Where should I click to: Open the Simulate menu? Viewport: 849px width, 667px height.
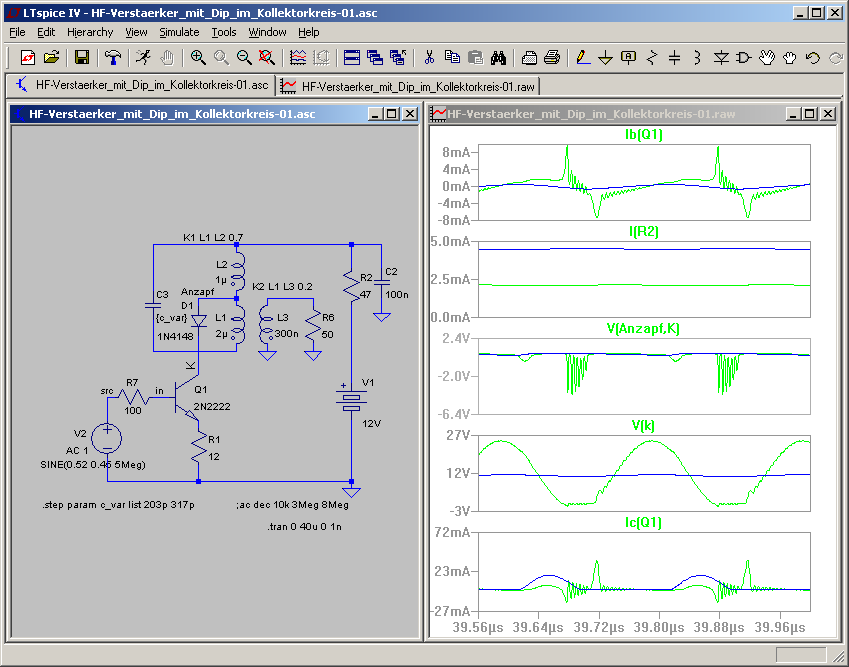click(179, 32)
